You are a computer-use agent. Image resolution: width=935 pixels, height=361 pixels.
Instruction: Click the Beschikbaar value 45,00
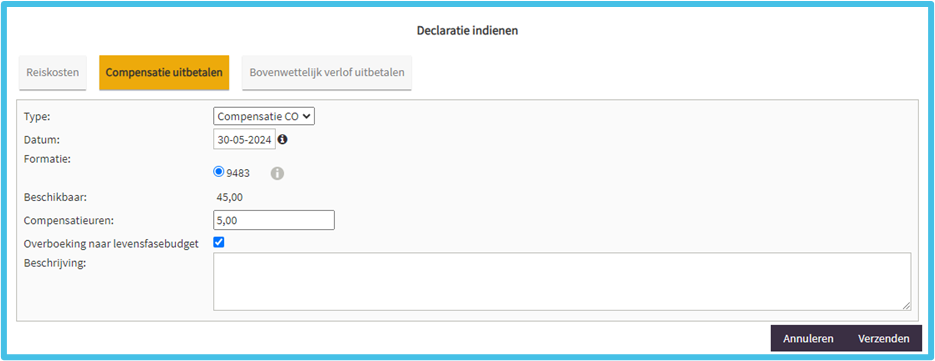[230, 197]
